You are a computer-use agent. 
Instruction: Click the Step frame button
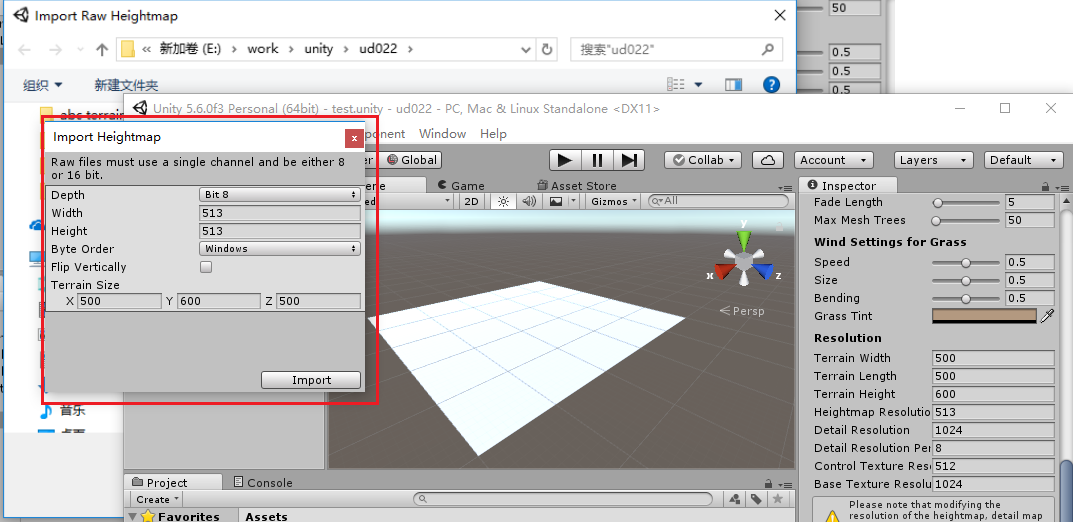[629, 160]
